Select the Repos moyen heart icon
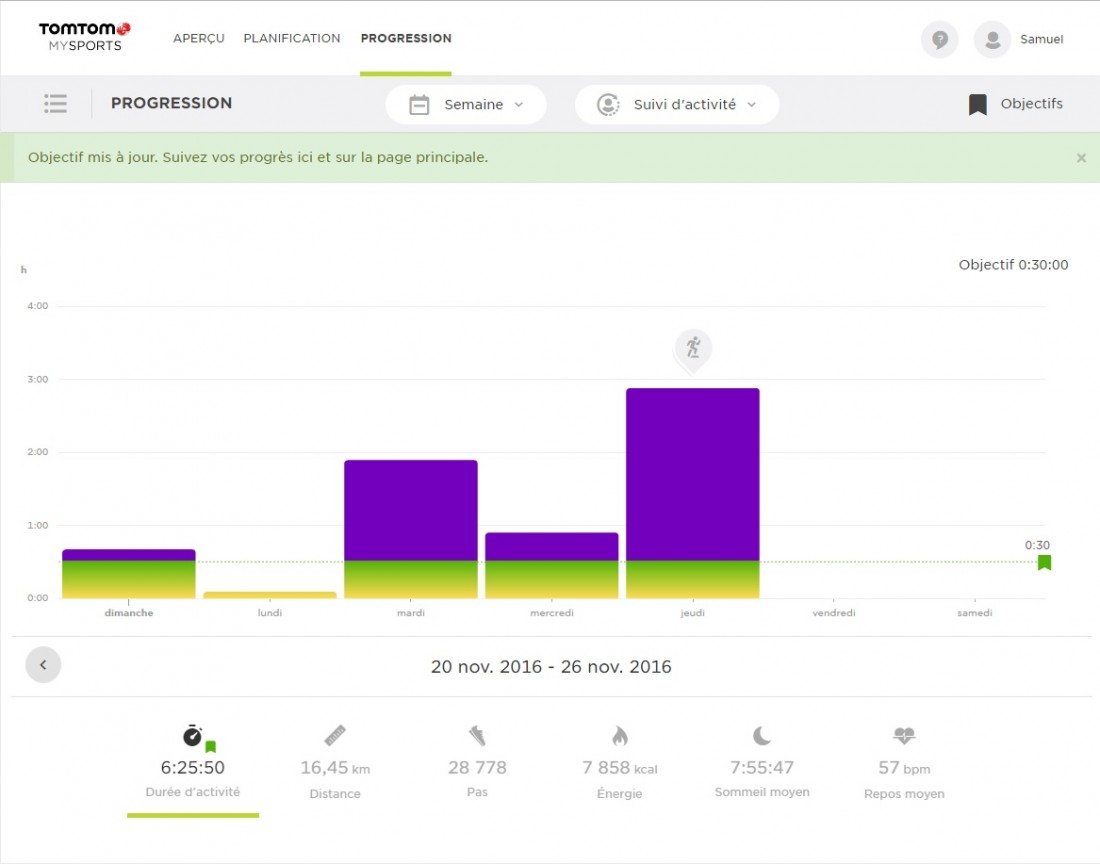1100x864 pixels. [x=904, y=736]
